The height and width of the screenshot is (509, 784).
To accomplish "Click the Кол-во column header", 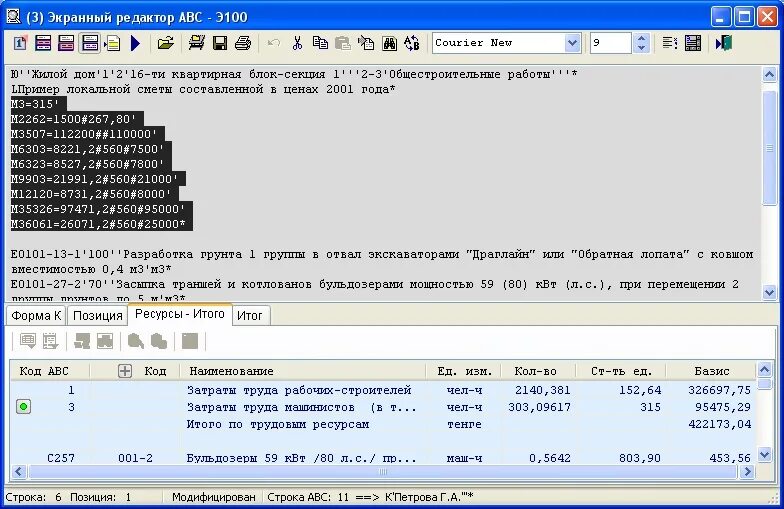I will pyautogui.click(x=536, y=371).
